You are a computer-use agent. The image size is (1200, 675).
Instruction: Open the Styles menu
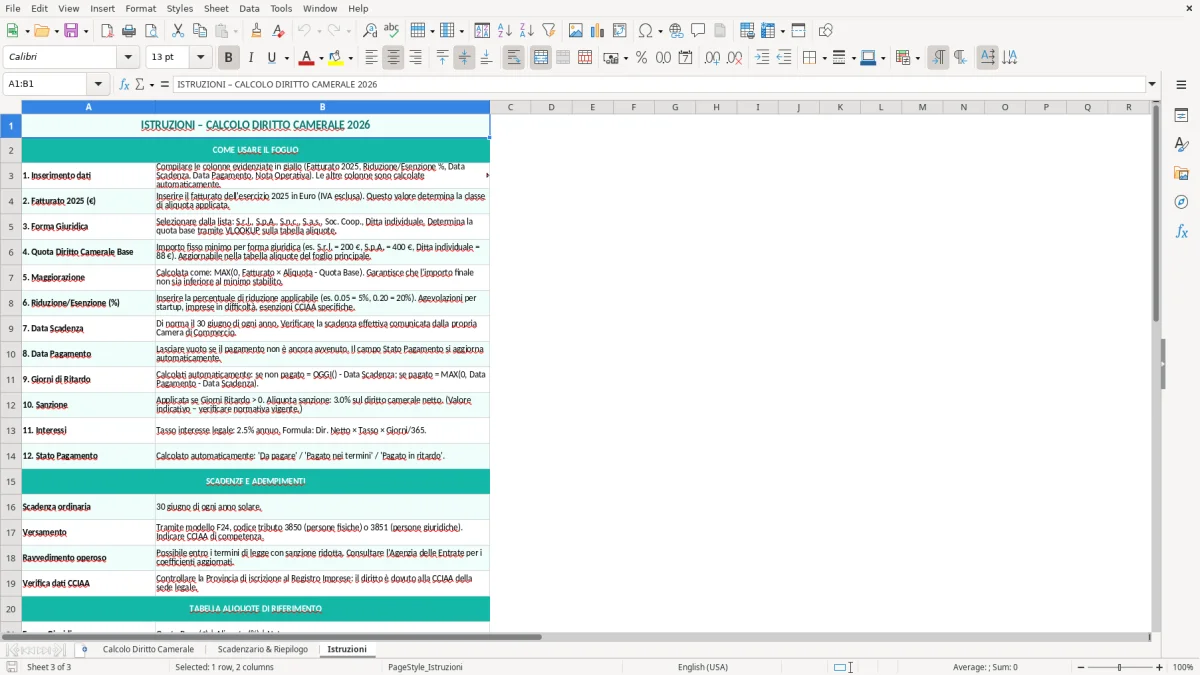point(180,8)
